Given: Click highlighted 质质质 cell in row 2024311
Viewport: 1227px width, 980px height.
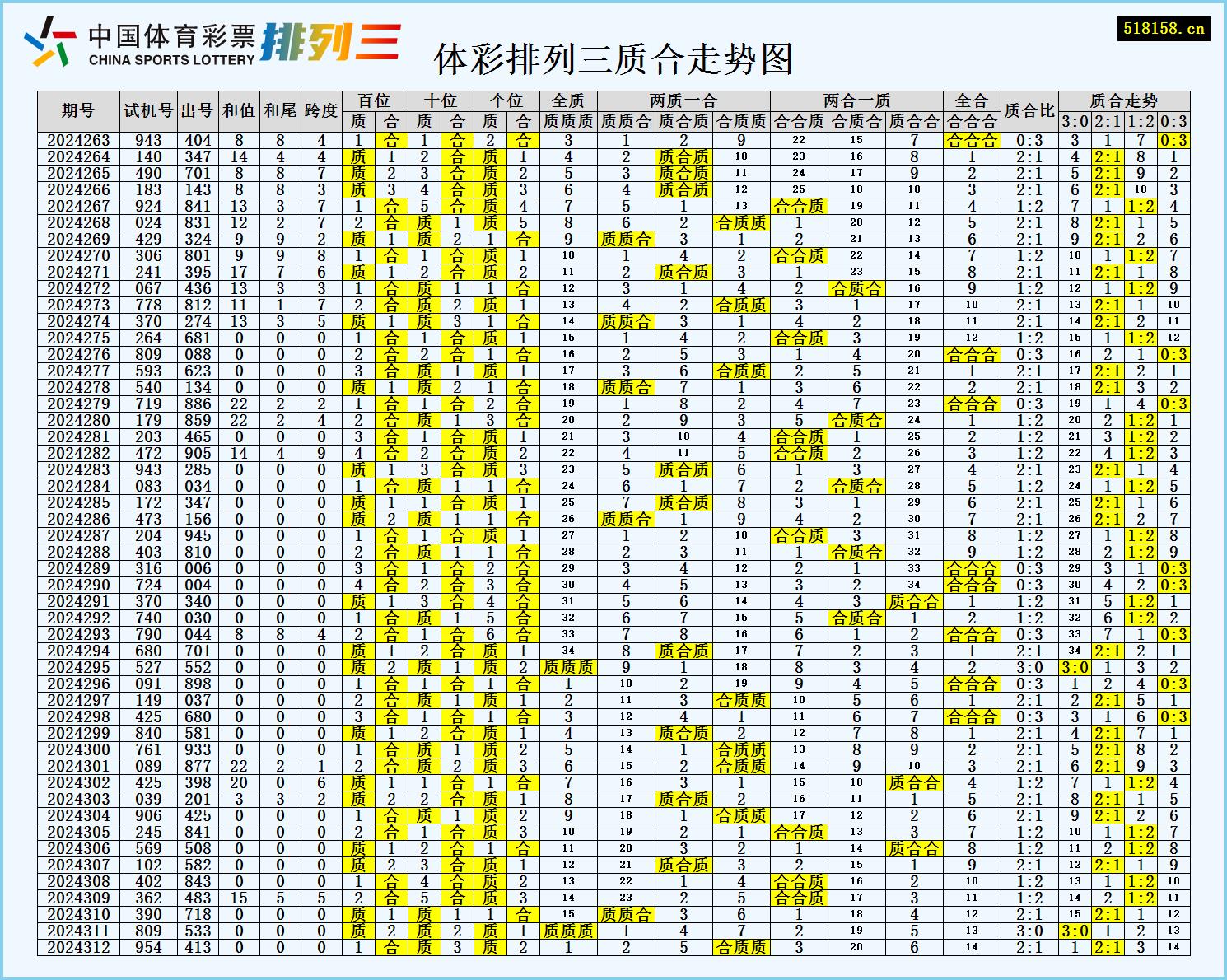Looking at the screenshot, I should point(568,931).
